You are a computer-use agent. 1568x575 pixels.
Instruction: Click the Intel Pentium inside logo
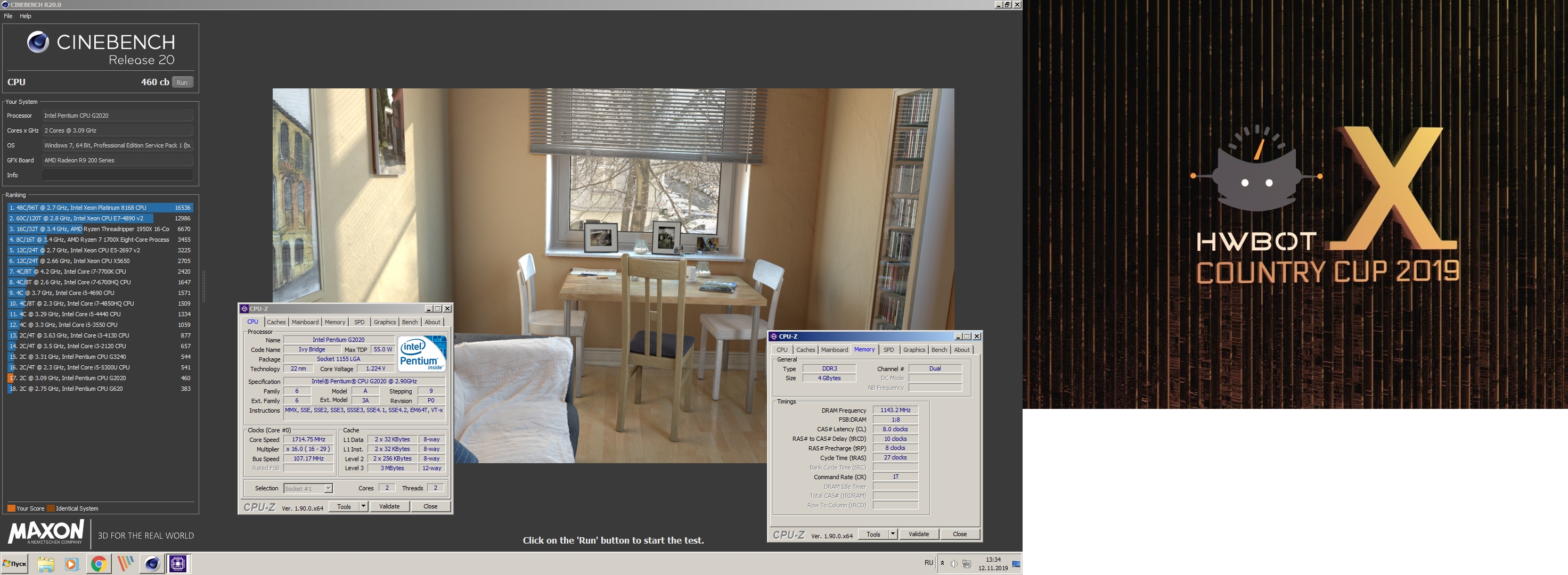pos(421,354)
